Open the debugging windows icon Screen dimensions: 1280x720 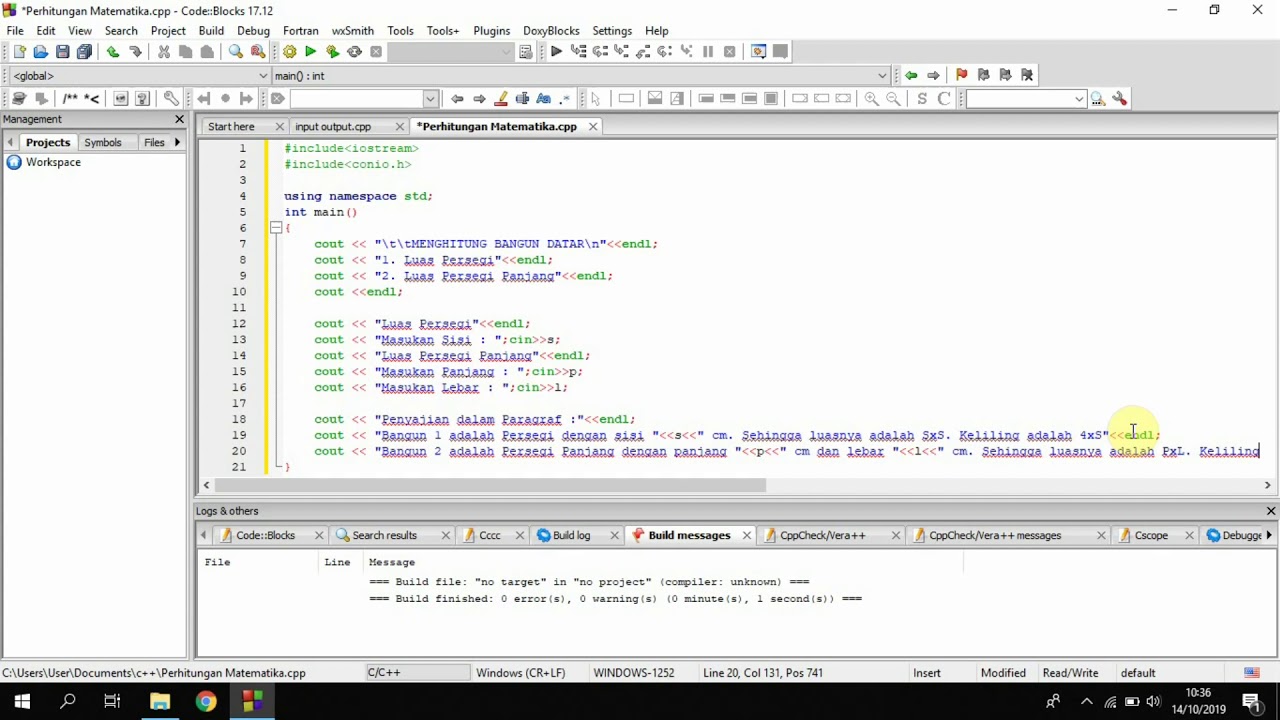[758, 52]
